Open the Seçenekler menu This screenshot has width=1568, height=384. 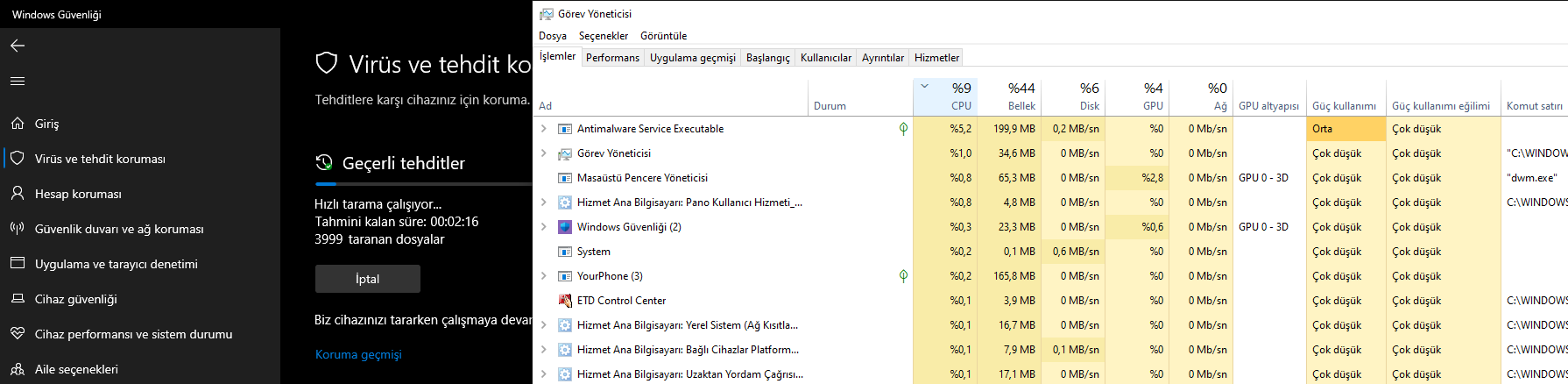pos(604,36)
